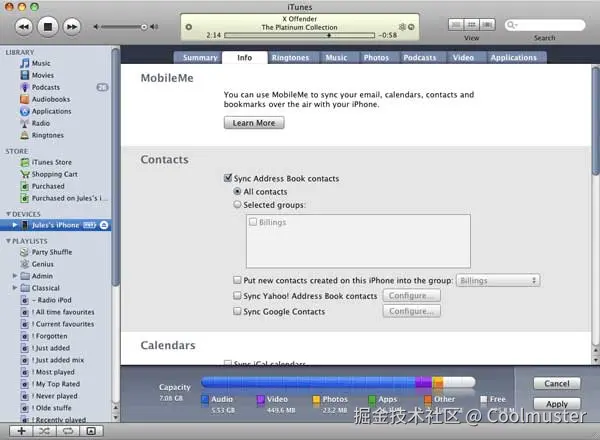Expand Jules's iPhone device contents
This screenshot has width=600, height=440.
tap(15, 225)
